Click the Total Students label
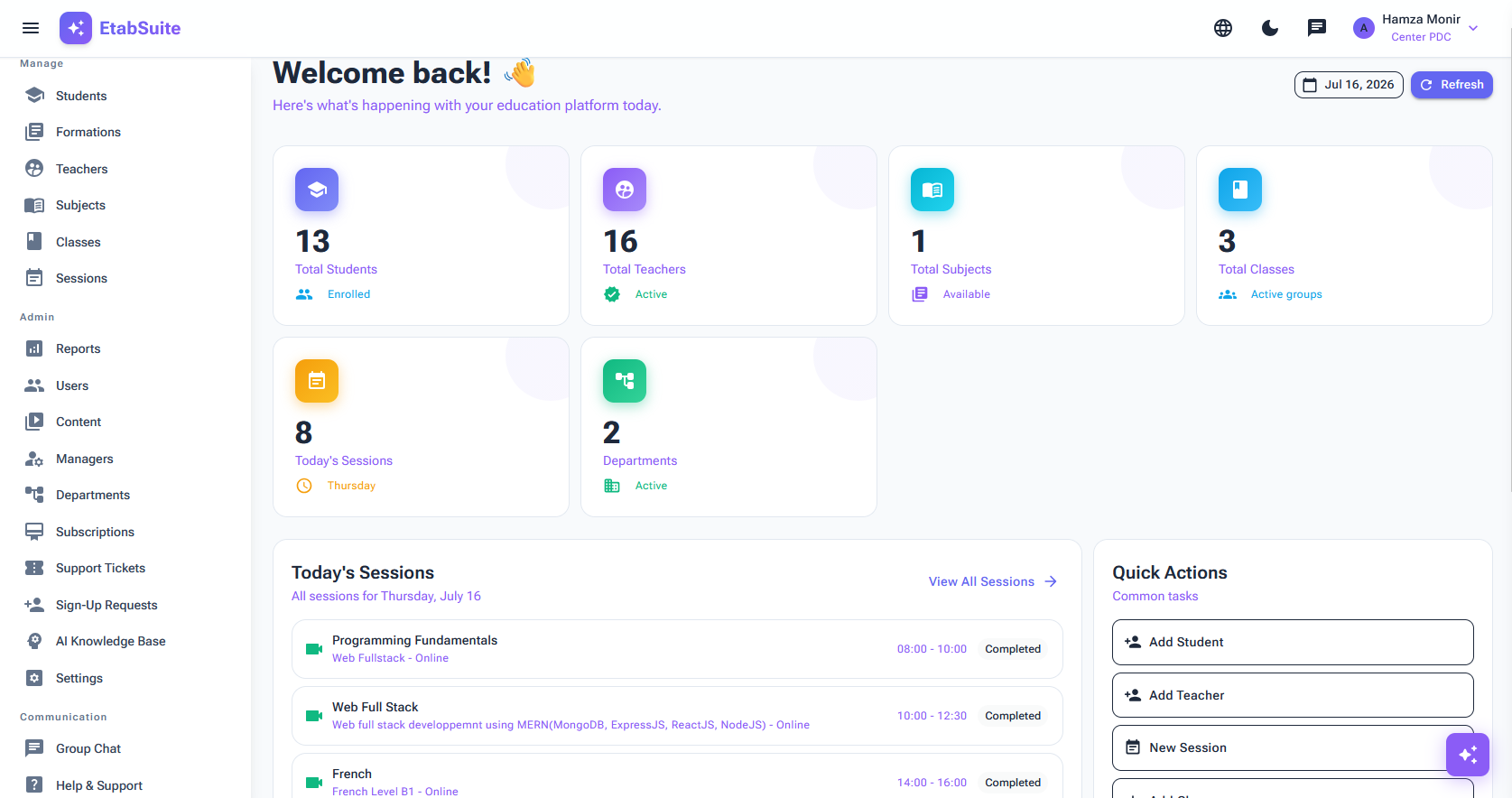 pyautogui.click(x=336, y=269)
